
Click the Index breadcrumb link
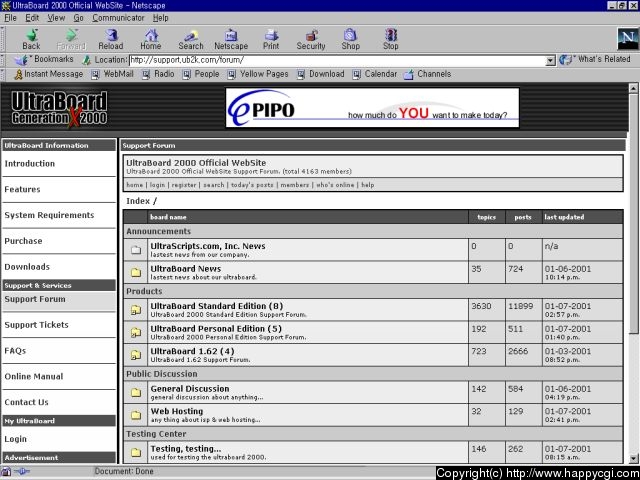[138, 201]
